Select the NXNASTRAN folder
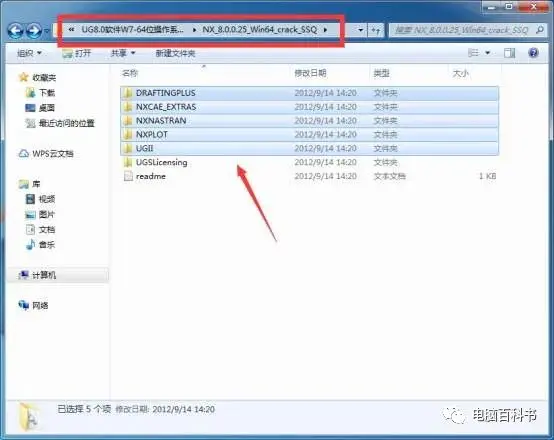Screen dimensions: 554x440 (310, 121)
